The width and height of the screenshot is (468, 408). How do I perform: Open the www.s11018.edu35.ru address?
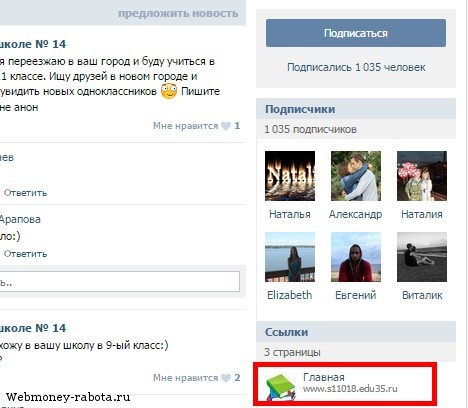(x=350, y=389)
